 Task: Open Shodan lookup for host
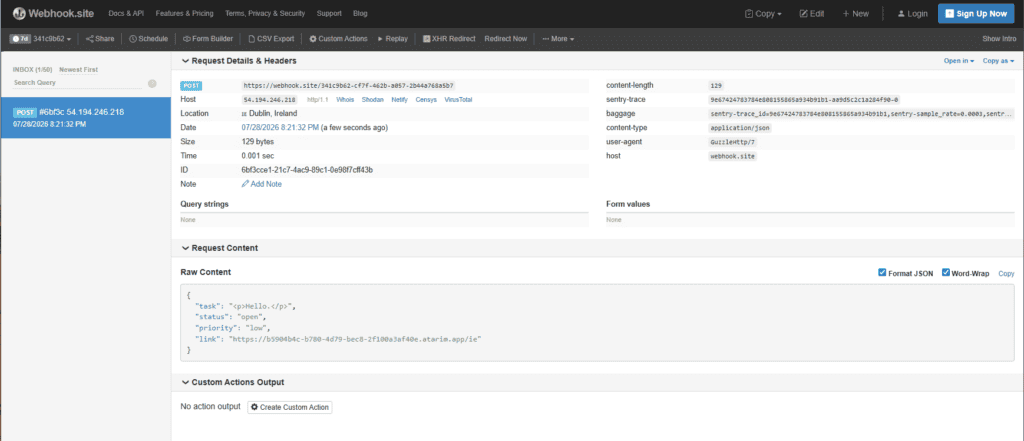[372, 100]
